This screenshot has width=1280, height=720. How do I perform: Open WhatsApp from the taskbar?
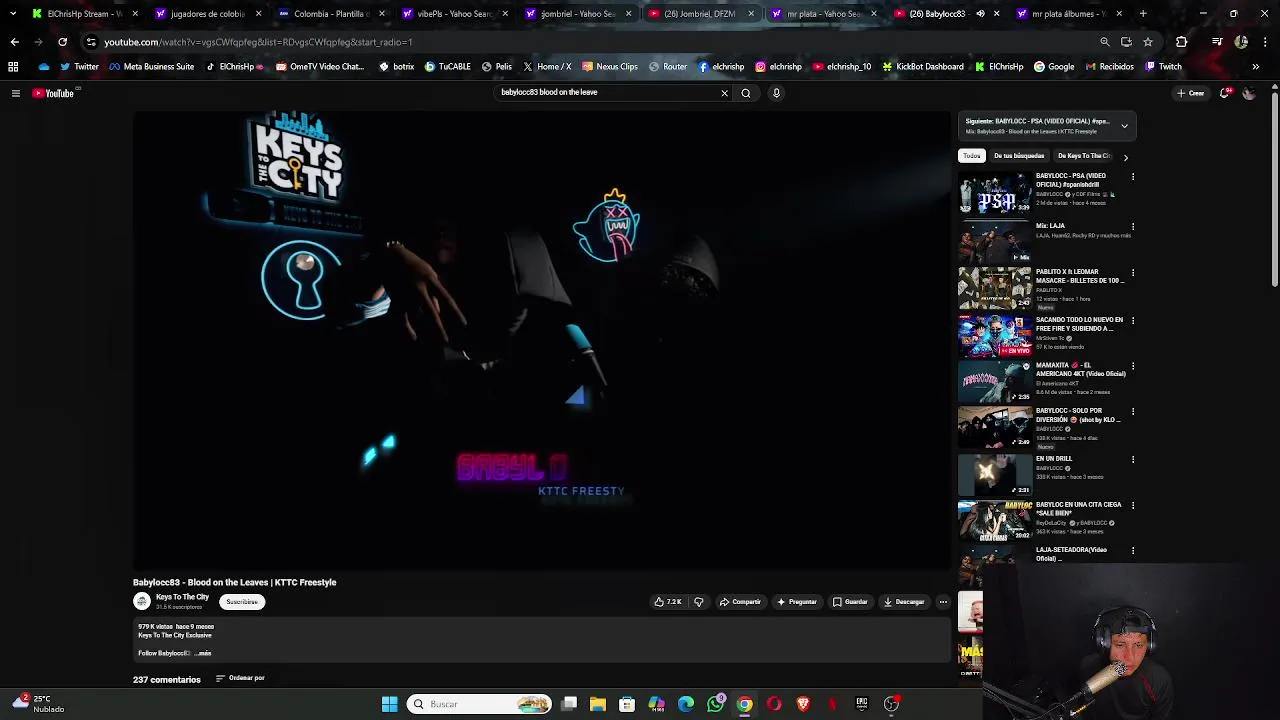715,704
